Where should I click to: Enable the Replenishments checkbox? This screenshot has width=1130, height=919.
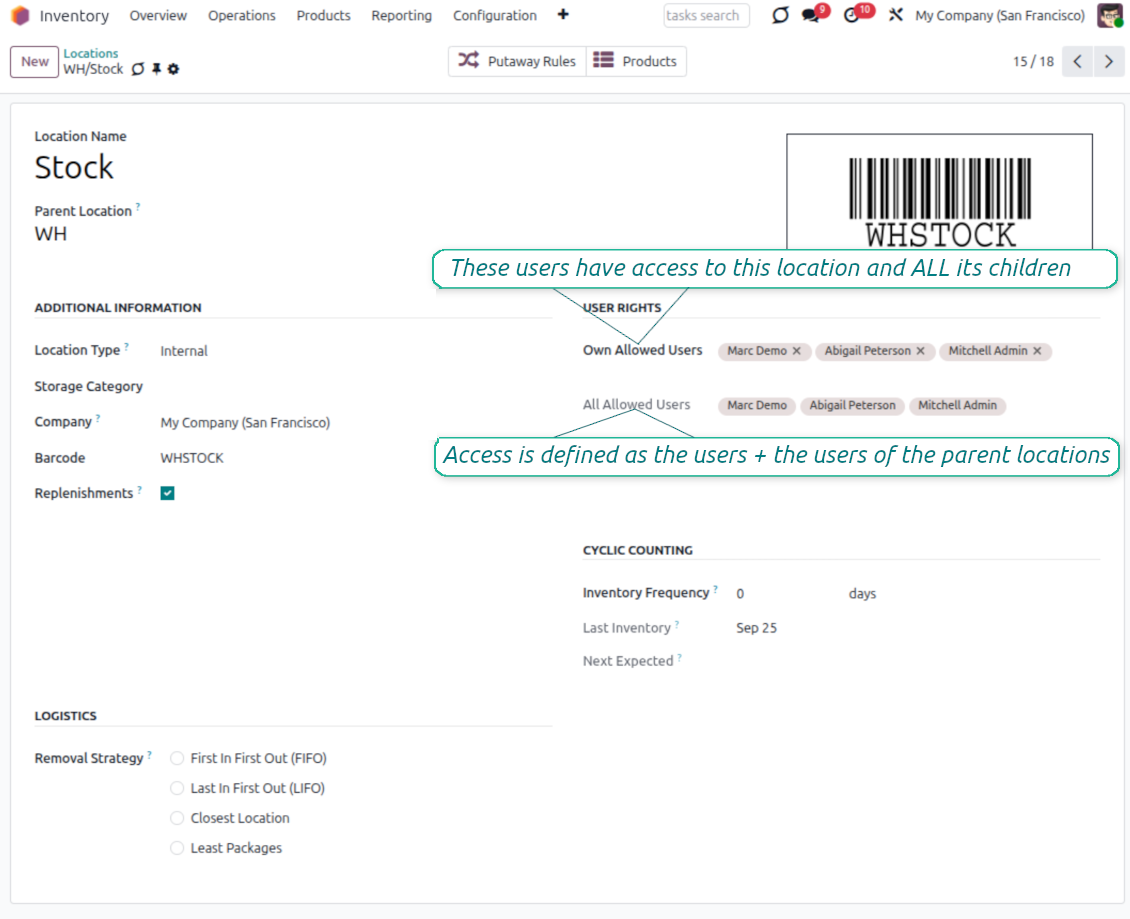click(x=167, y=492)
